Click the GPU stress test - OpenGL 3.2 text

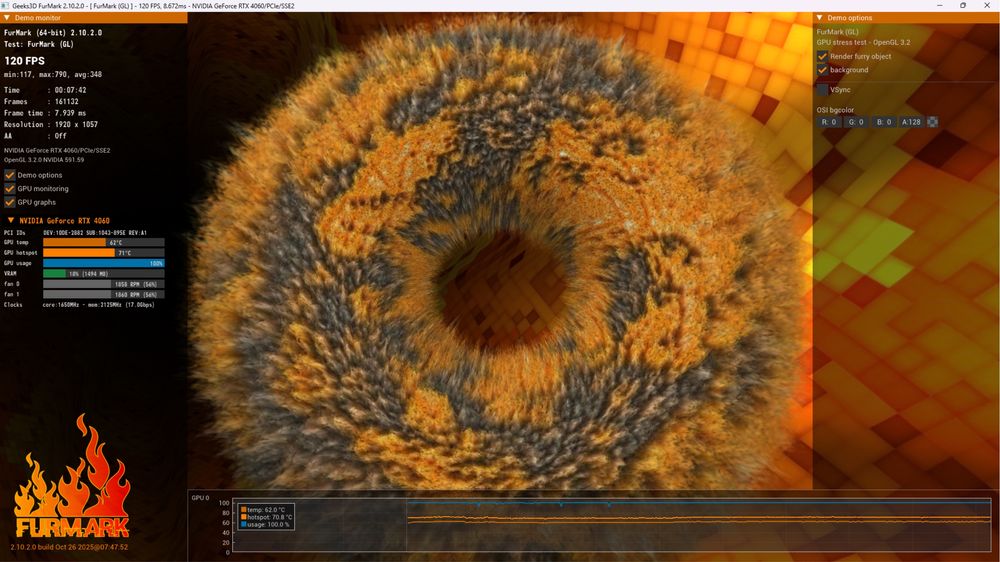coord(864,42)
